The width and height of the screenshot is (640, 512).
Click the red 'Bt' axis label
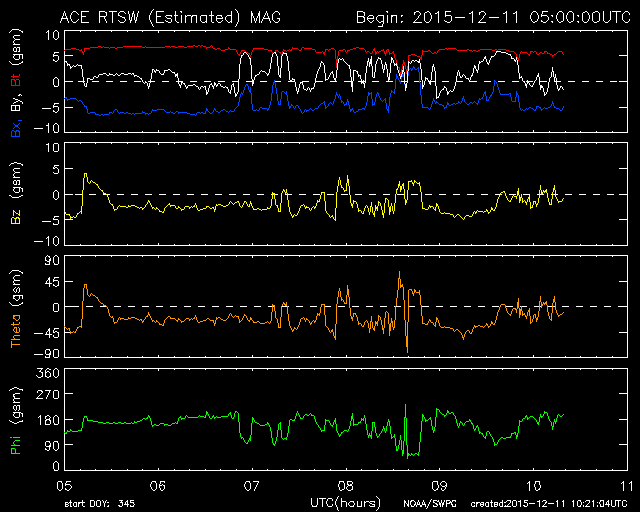pos(16,78)
